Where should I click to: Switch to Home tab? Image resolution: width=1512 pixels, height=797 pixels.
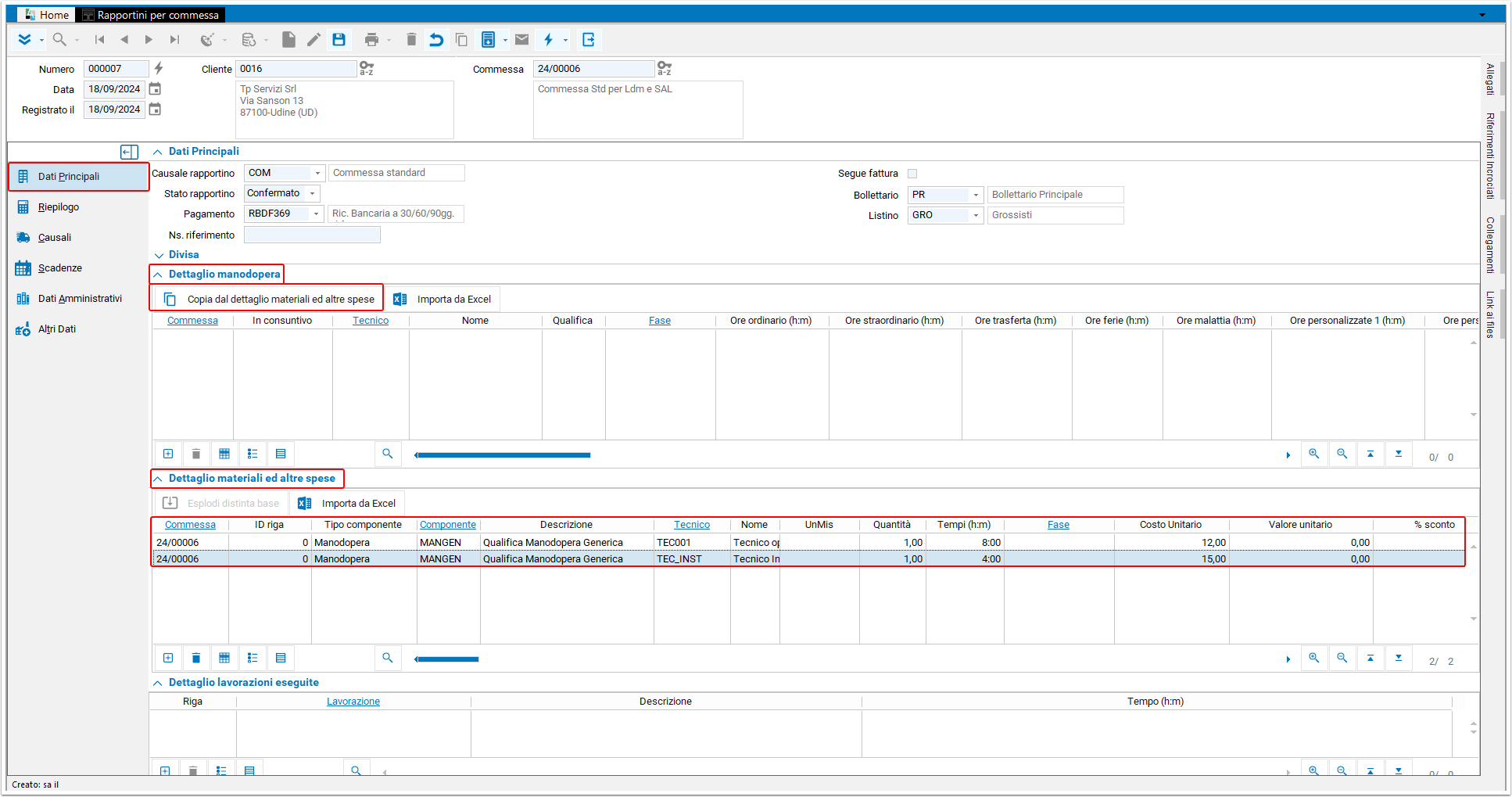[x=46, y=15]
